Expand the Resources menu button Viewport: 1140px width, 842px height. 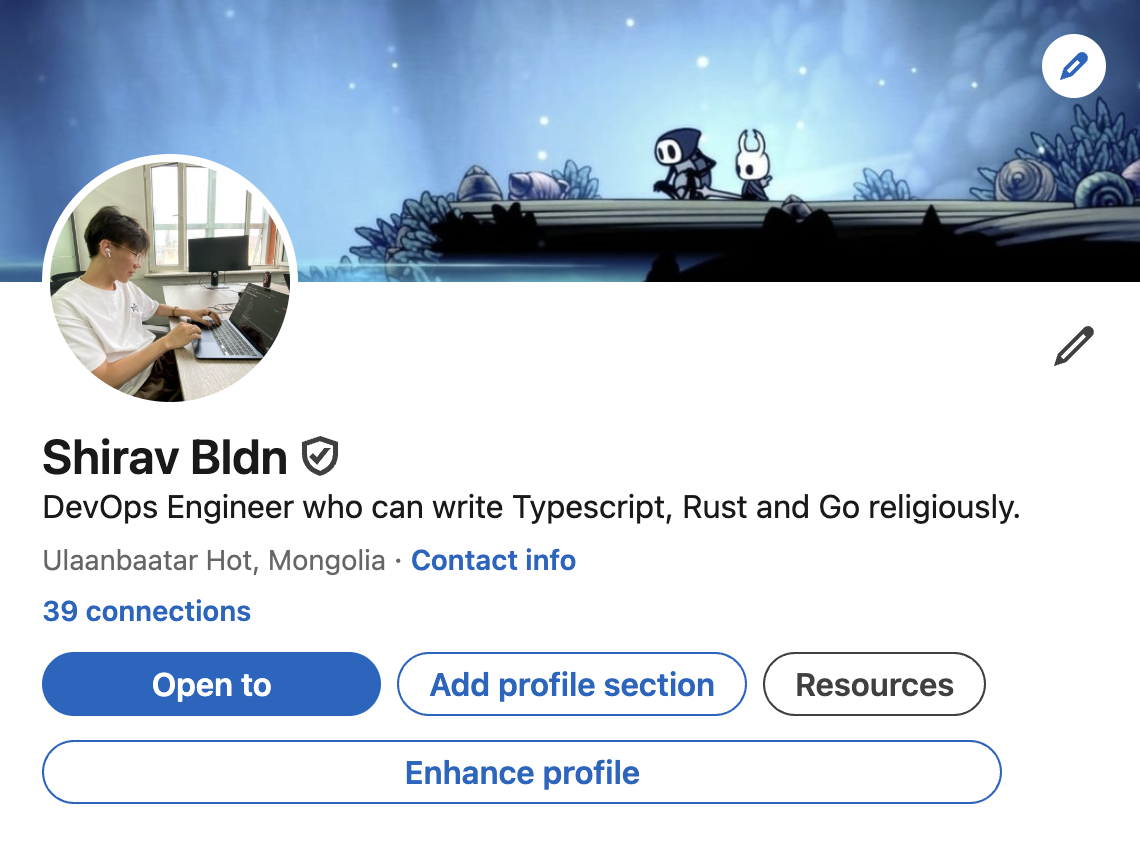[x=874, y=685]
